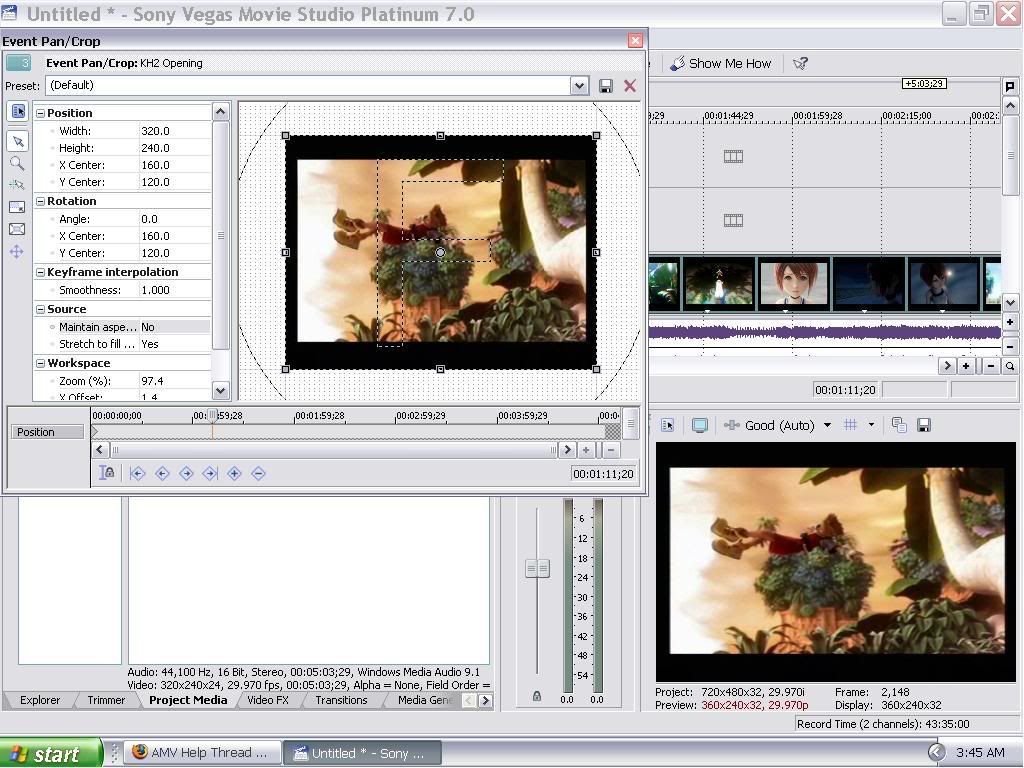Viewport: 1024px width, 768px height.
Task: Select the red-haired girl close-up thumbnail on timeline
Action: (793, 283)
